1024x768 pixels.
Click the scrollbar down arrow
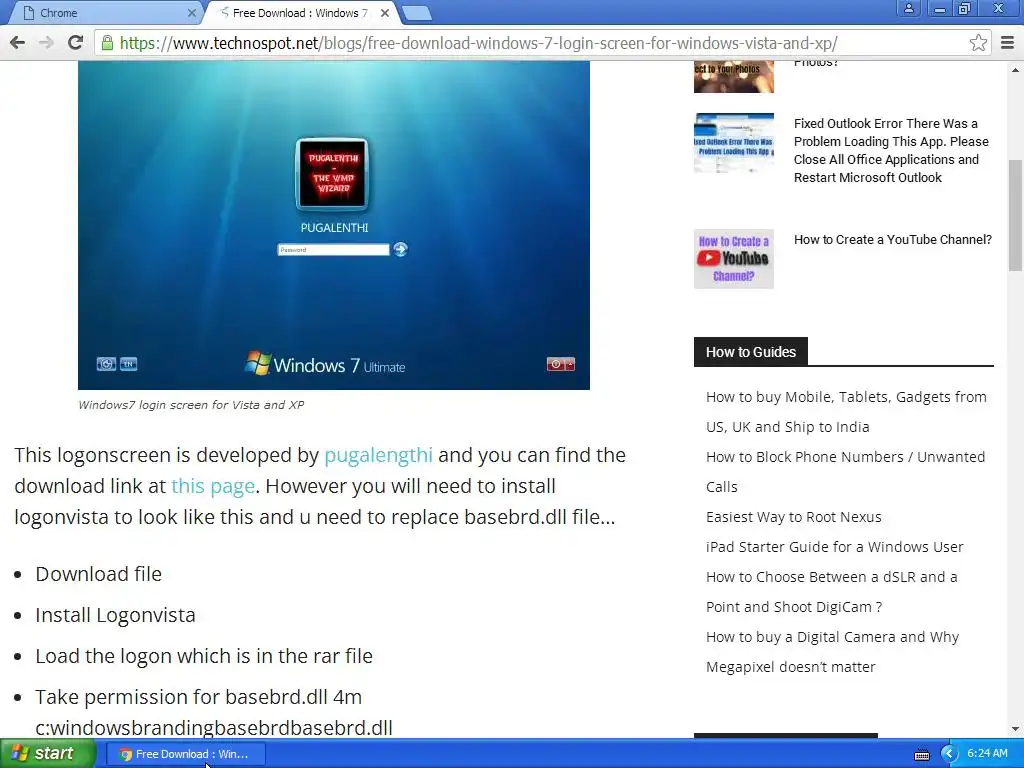coord(1016,729)
